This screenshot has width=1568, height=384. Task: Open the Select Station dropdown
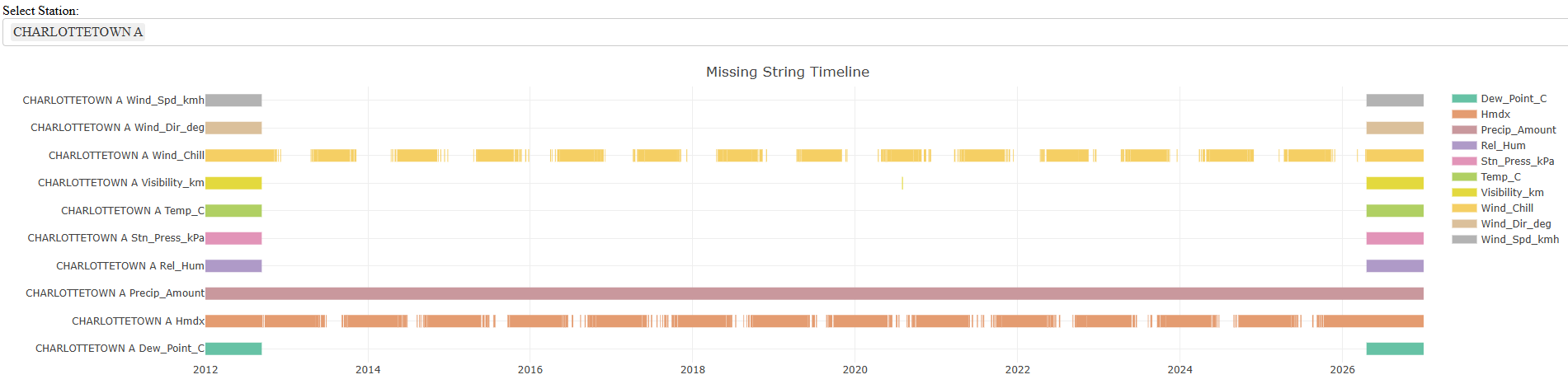point(784,32)
